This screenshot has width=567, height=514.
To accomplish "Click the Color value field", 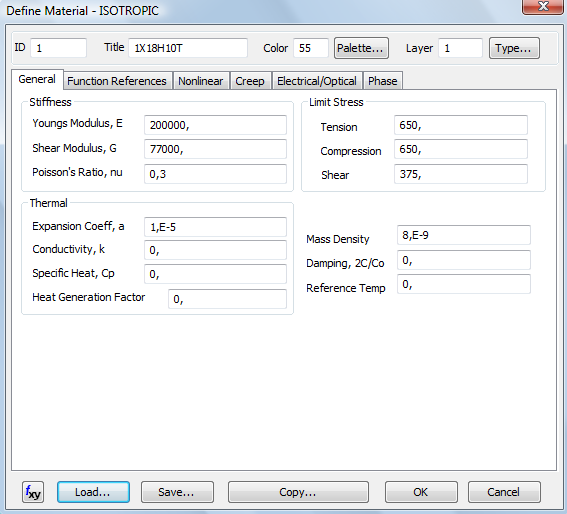I will click(311, 48).
